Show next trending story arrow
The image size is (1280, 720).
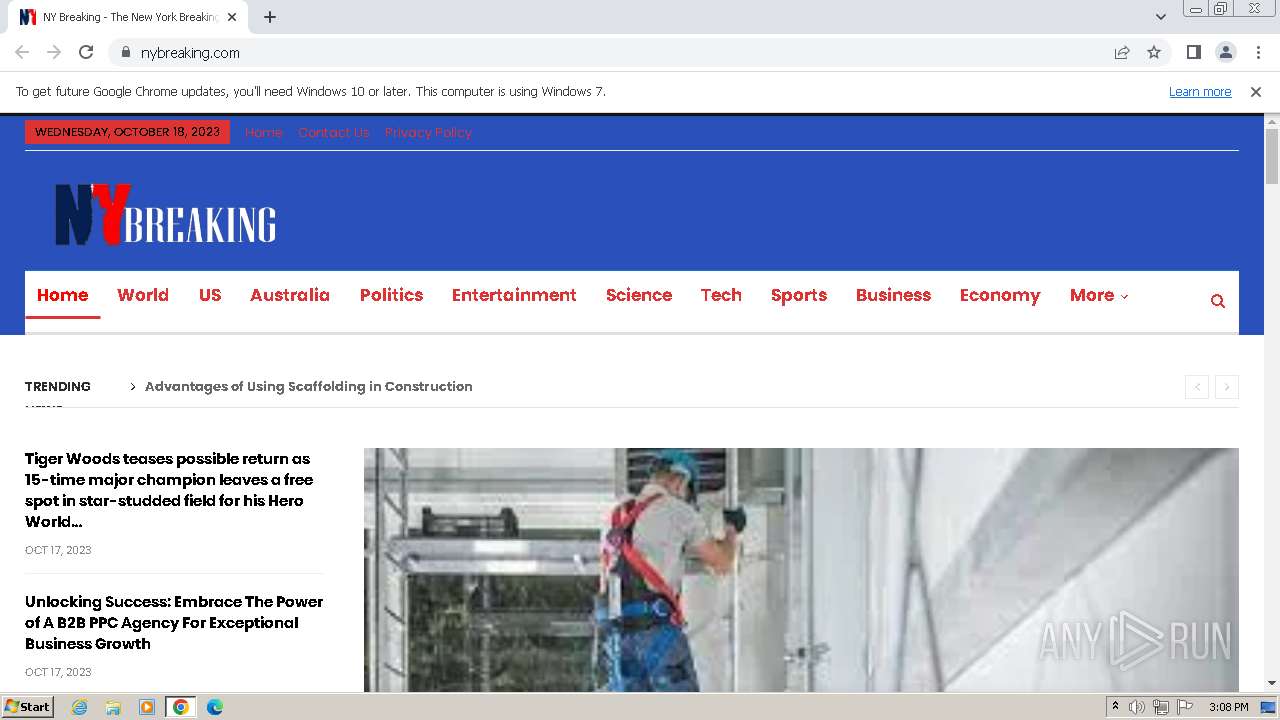pos(1227,387)
